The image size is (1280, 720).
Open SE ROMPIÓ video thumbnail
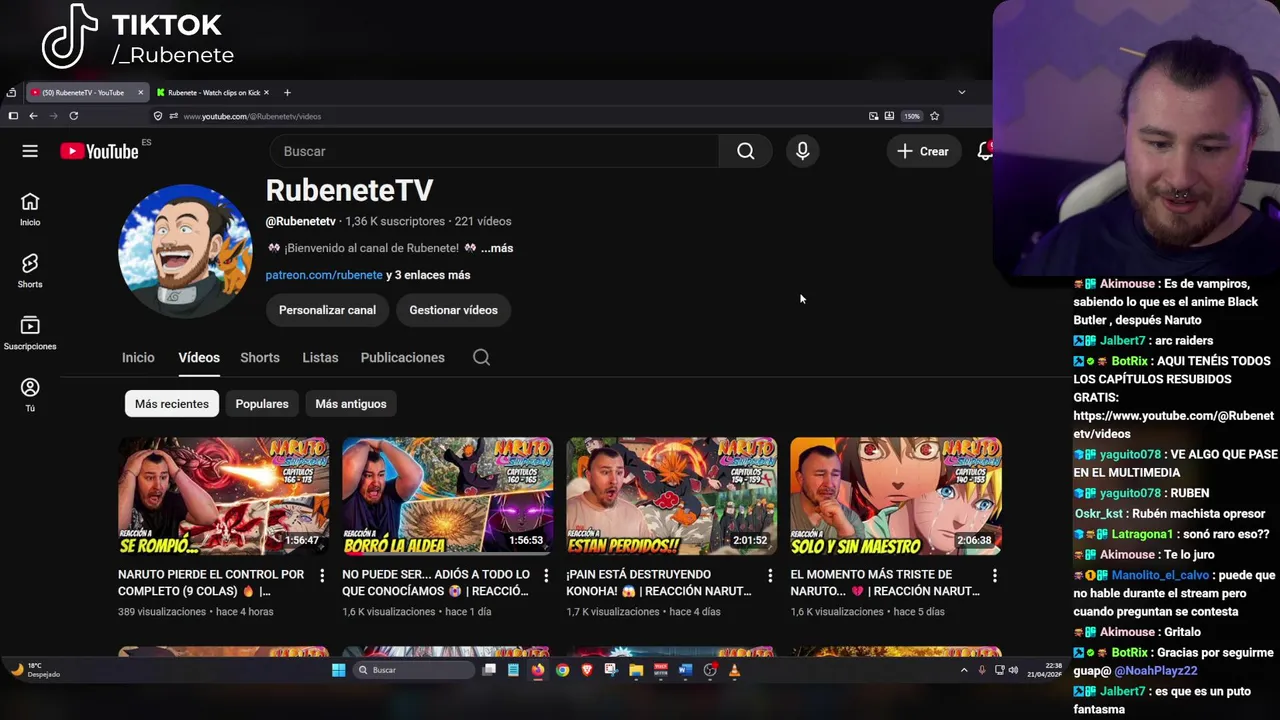coord(223,496)
